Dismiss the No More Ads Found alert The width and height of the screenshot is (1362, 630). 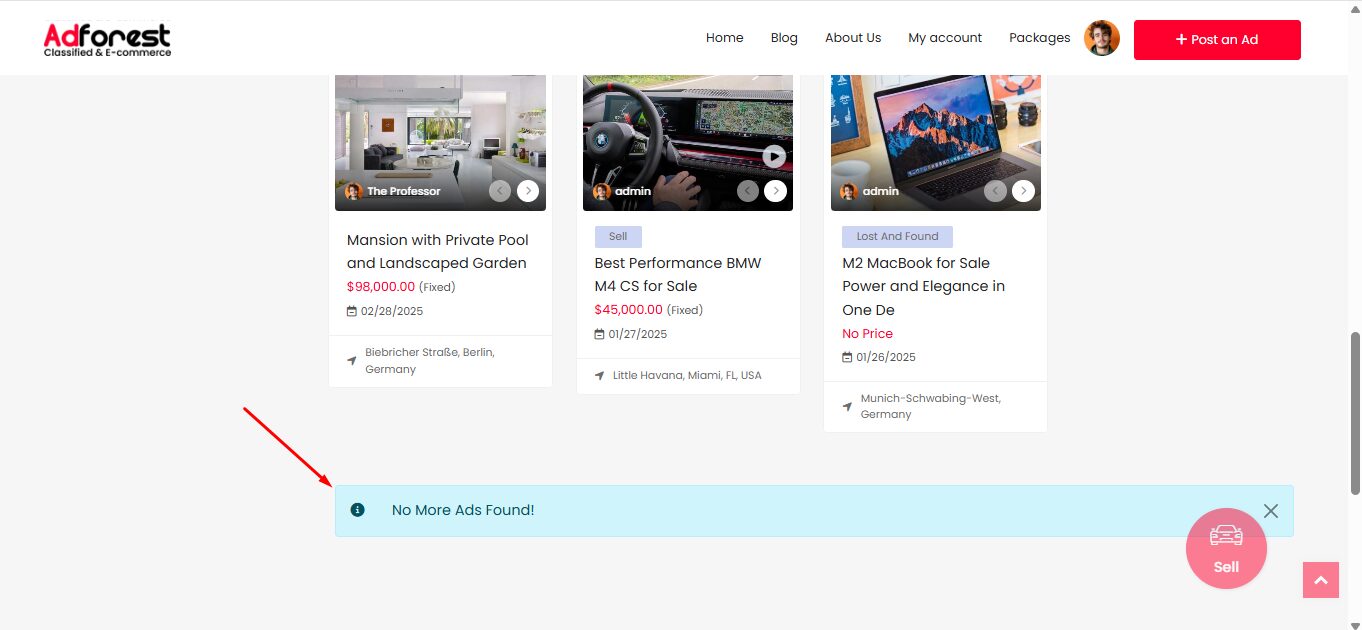pyautogui.click(x=1270, y=511)
